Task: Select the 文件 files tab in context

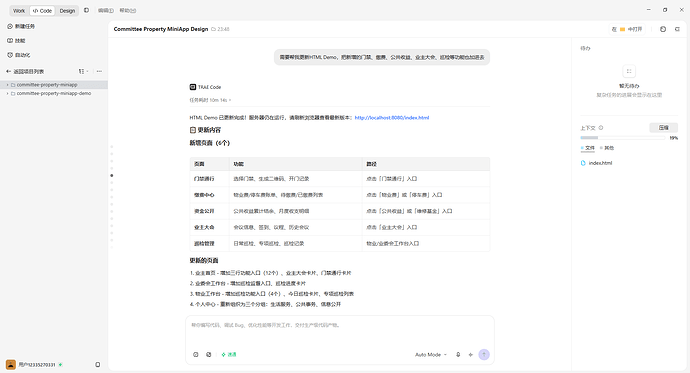Action: click(x=588, y=148)
